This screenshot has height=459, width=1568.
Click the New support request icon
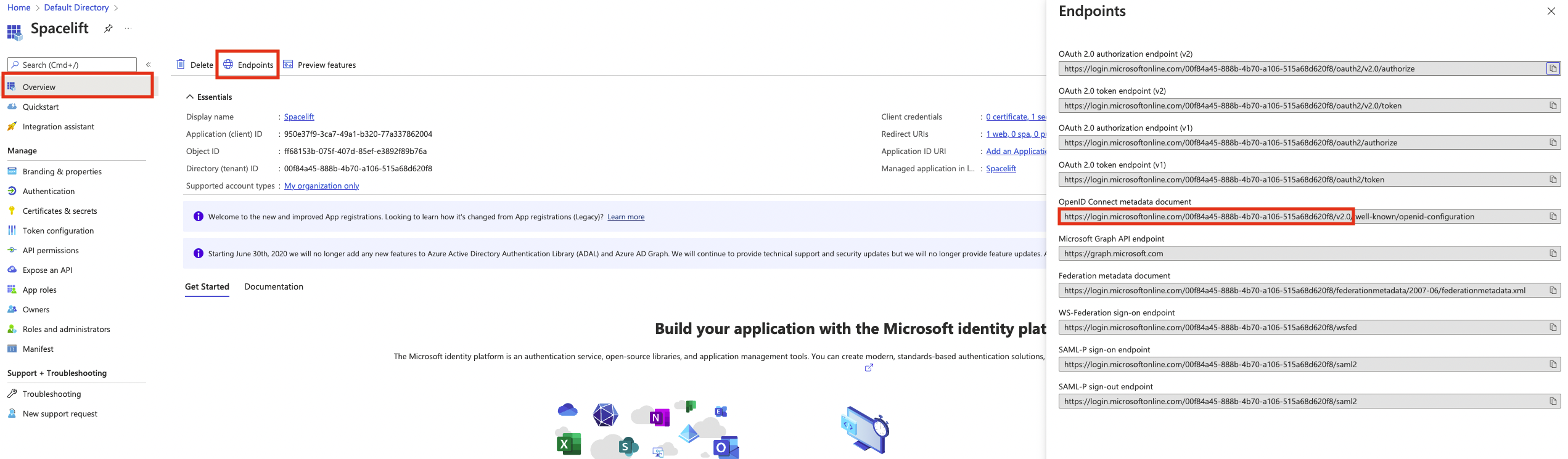point(12,413)
